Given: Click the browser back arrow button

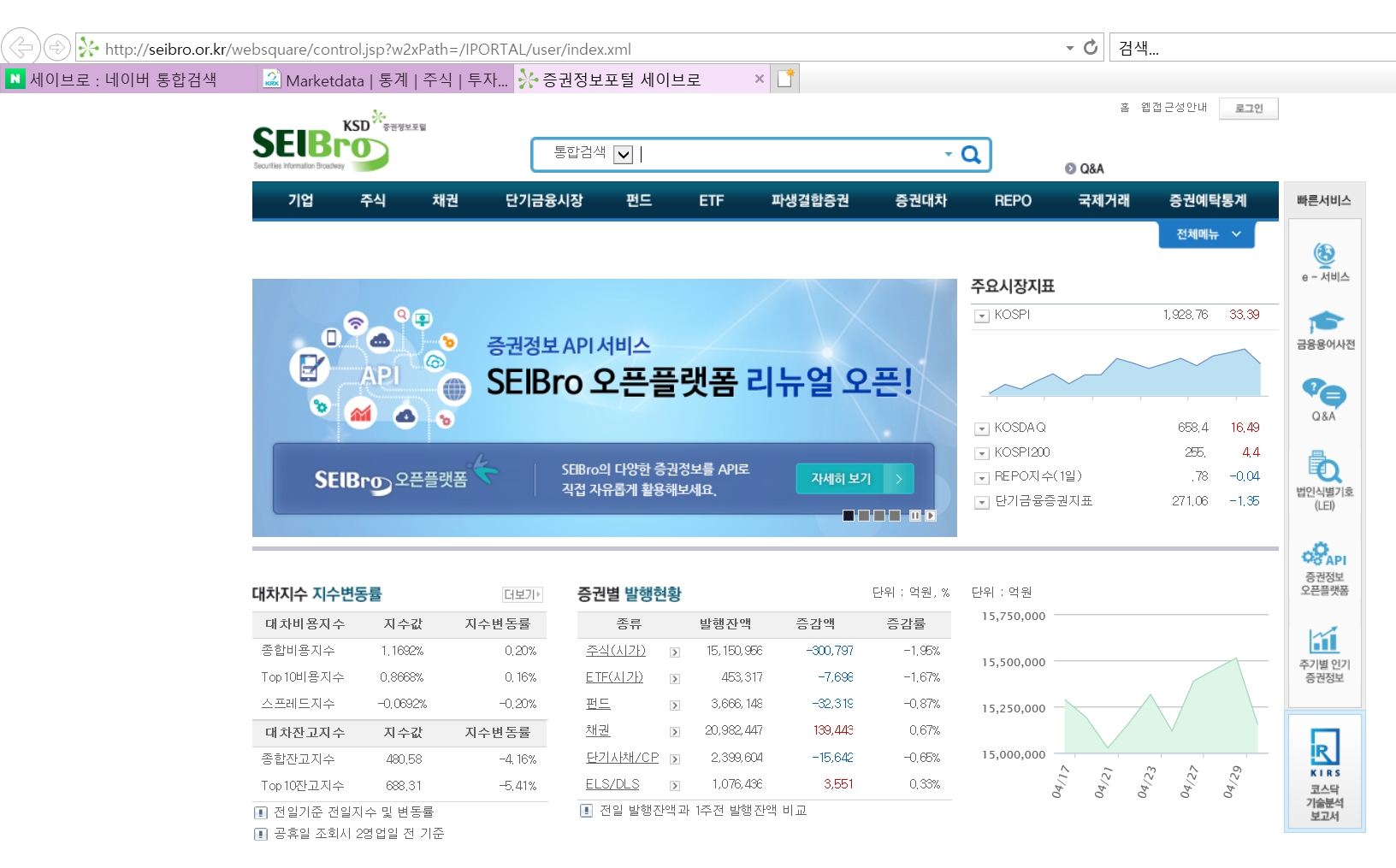Looking at the screenshot, I should [x=21, y=46].
